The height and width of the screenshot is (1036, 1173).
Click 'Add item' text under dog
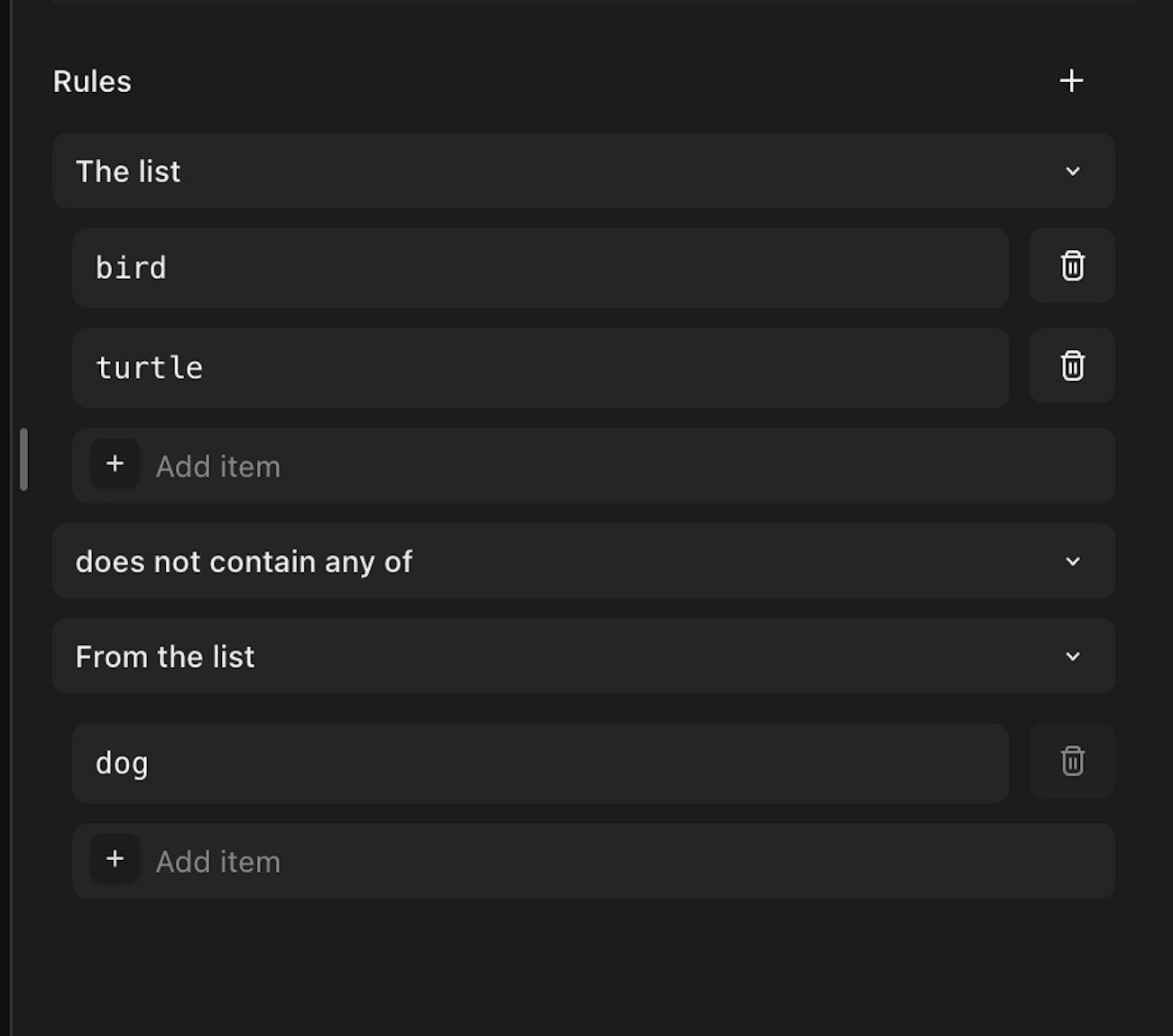point(218,862)
